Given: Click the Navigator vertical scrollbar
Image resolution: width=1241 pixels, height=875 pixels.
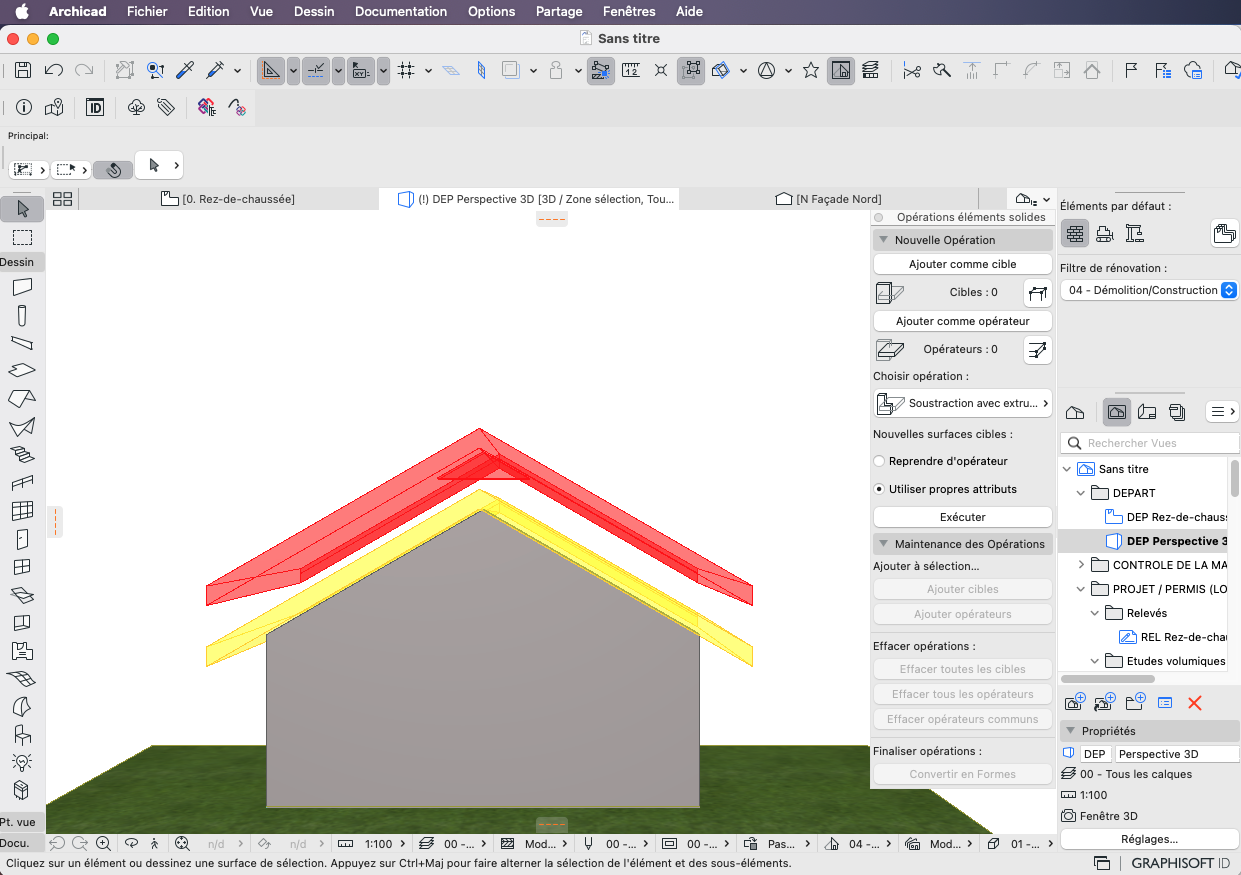Looking at the screenshot, I should coord(1235,477).
